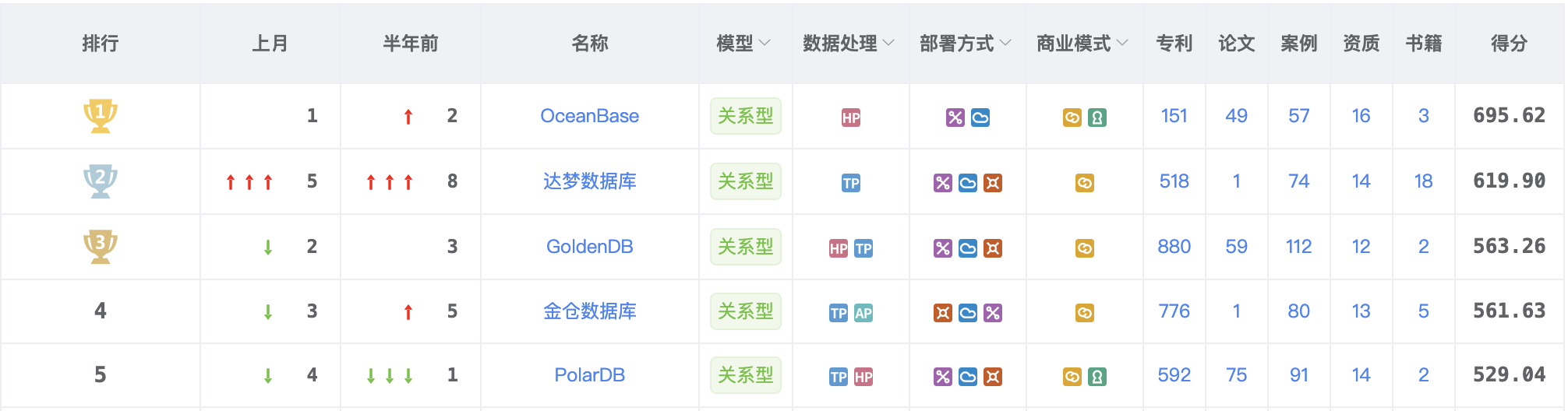
Task: Click the purple deployment icon in 达梦数据库 row
Action: click(943, 183)
